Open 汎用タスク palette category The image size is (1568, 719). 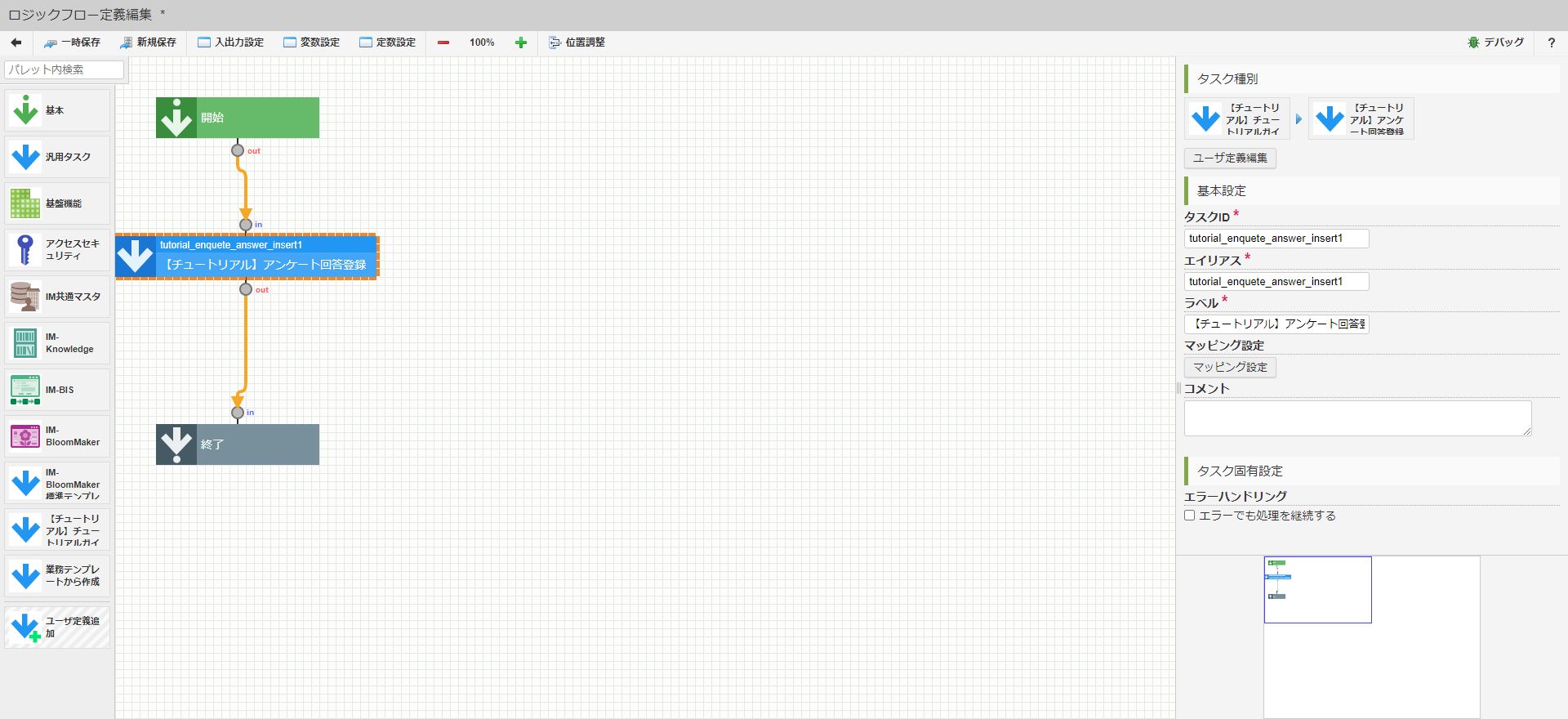pos(57,157)
